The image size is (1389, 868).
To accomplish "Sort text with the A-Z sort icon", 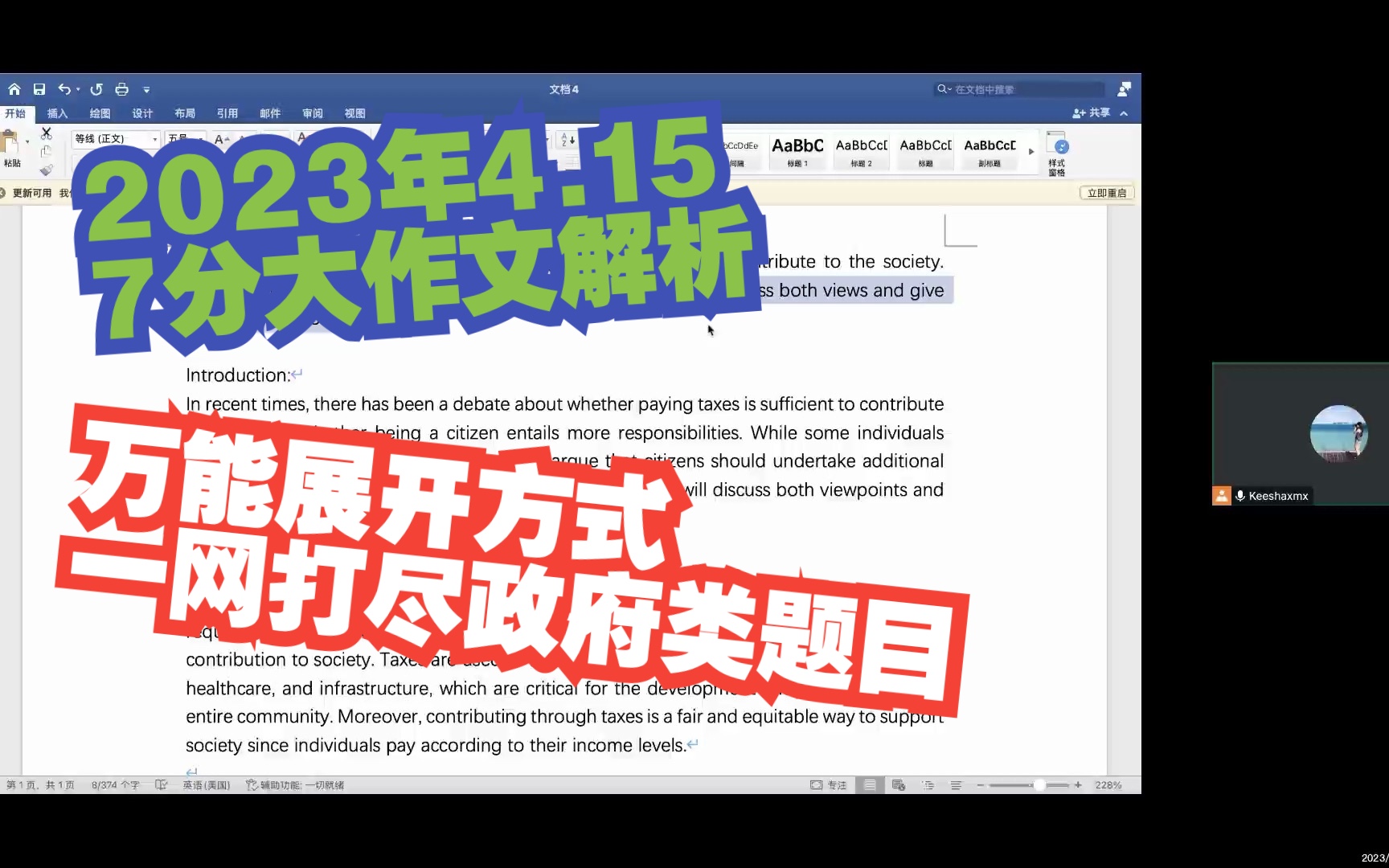I will [x=567, y=140].
